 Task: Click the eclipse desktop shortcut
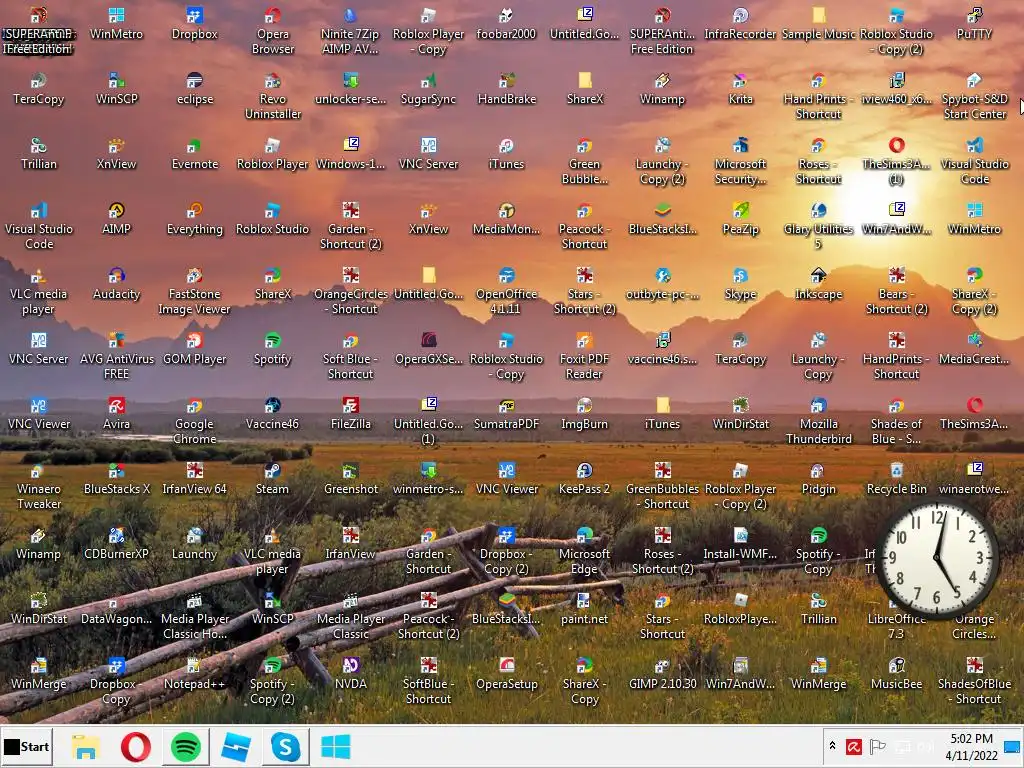click(x=195, y=89)
